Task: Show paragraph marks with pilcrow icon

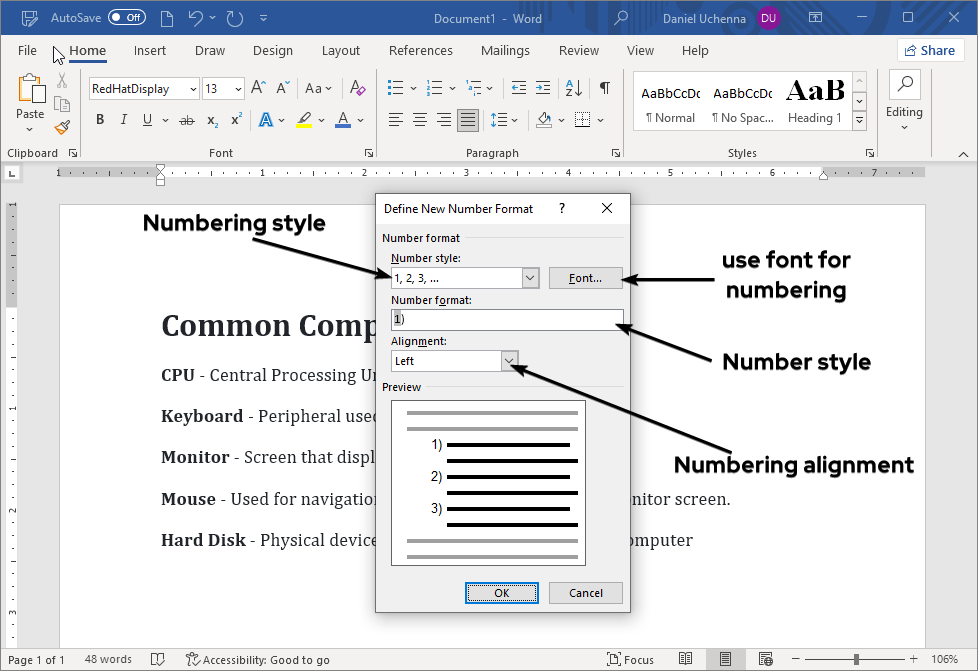Action: [x=604, y=88]
